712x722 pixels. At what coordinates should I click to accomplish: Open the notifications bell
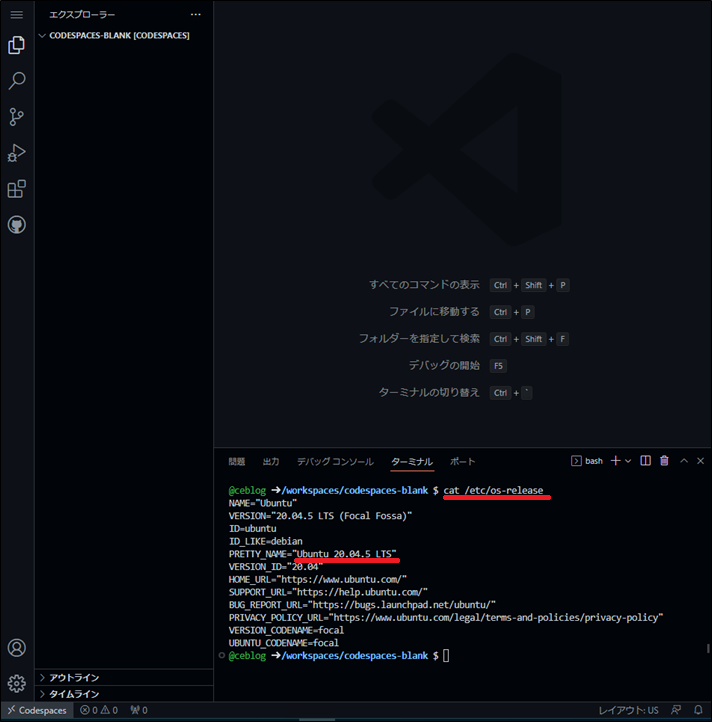tap(698, 710)
